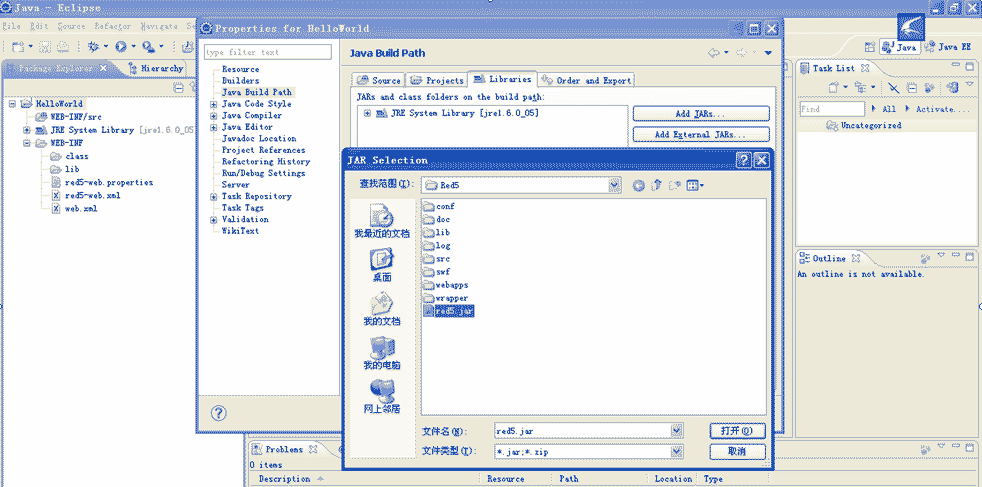Image resolution: width=982 pixels, height=487 pixels.
Task: Click the type filter text field
Action: 268,53
